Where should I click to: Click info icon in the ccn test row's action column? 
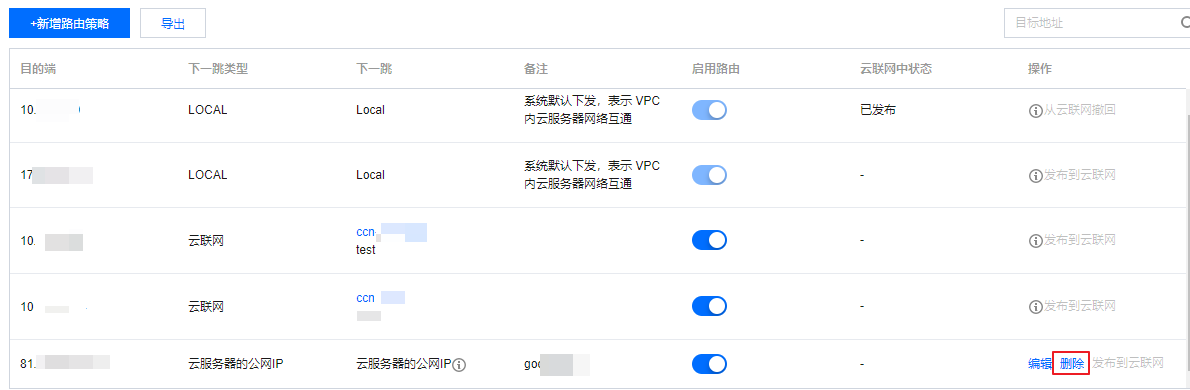1034,241
